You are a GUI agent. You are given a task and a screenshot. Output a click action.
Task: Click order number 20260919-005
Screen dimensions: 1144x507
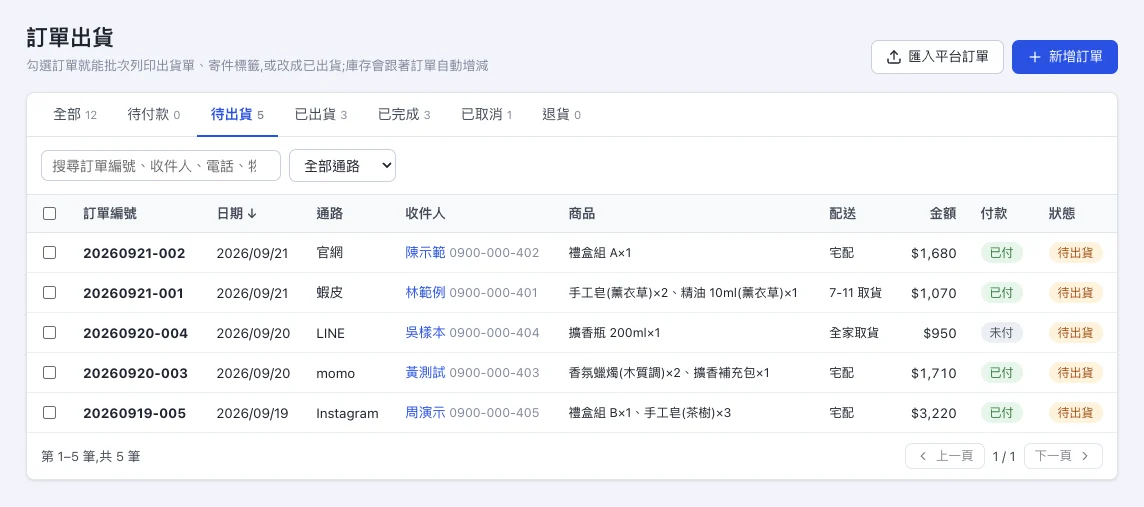[x=135, y=414]
